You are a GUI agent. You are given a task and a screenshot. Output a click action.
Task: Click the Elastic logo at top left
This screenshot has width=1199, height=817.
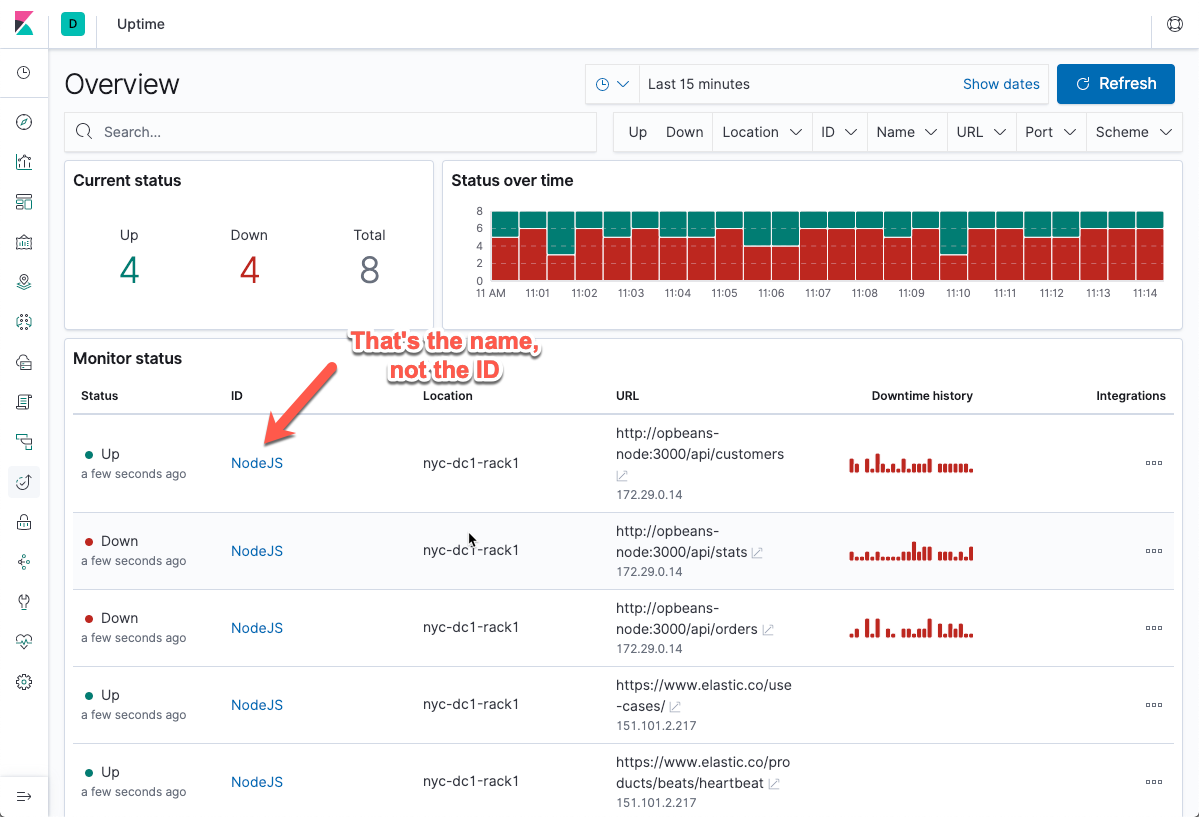pyautogui.click(x=23, y=24)
